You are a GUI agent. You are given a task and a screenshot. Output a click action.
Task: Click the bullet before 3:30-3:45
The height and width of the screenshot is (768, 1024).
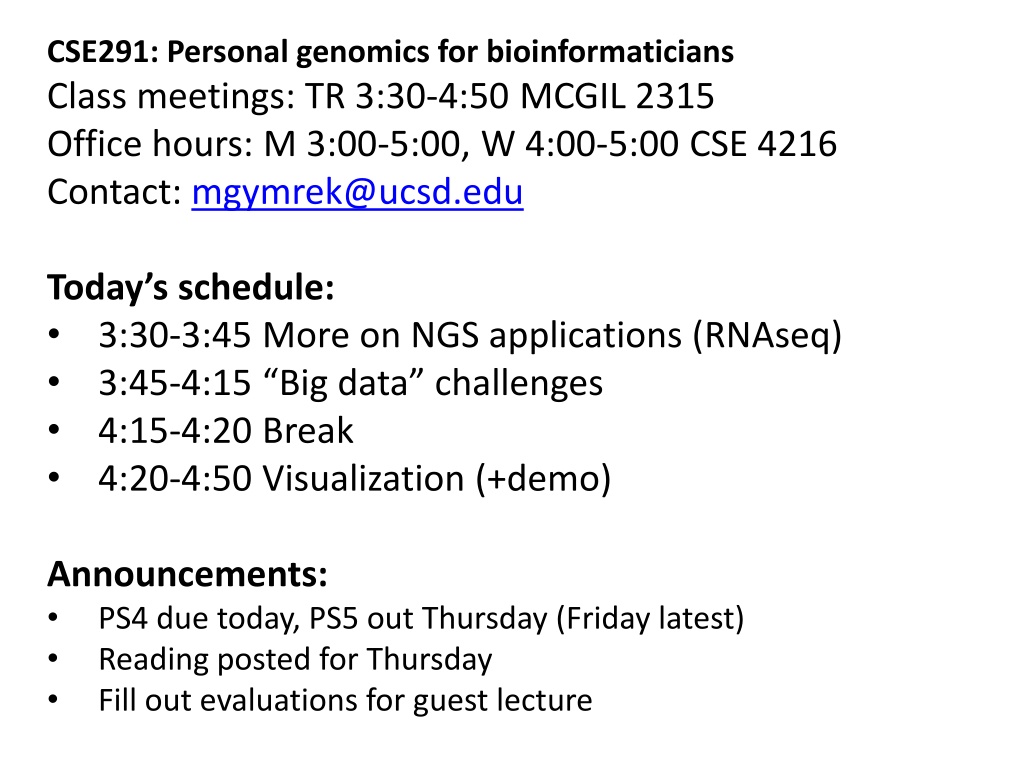[54, 334]
